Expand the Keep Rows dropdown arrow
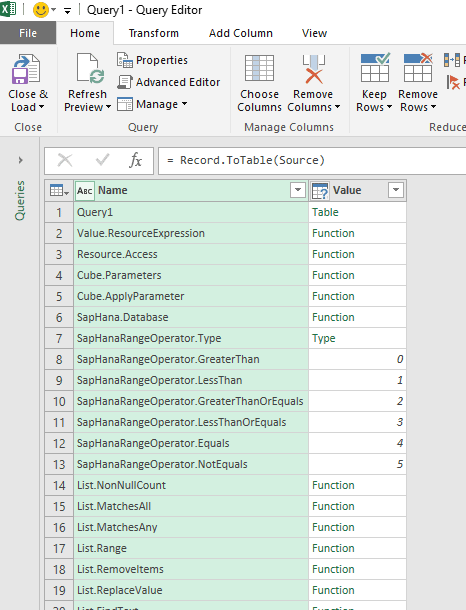Viewport: 466px width, 610px height. [389, 107]
